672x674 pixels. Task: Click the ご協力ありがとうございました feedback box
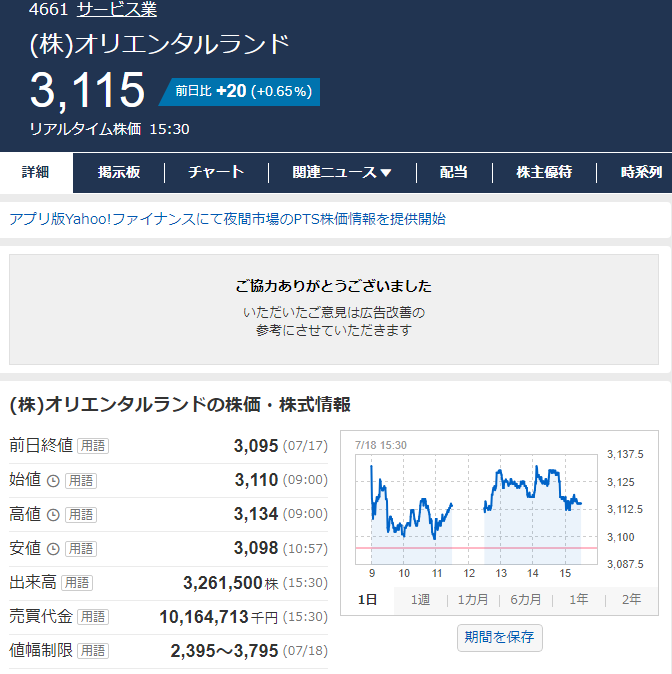[334, 309]
